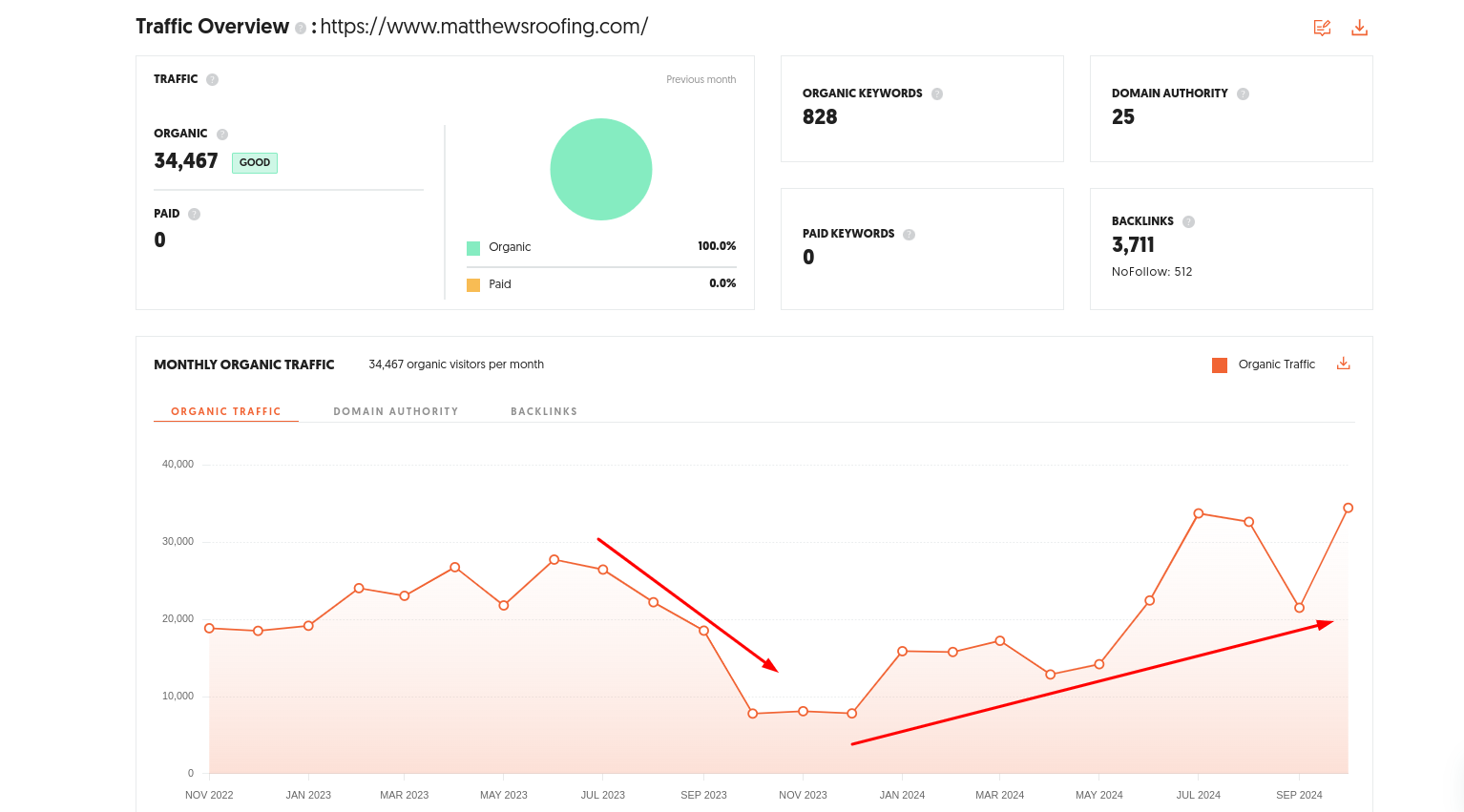Image resolution: width=1464 pixels, height=812 pixels.
Task: Click the Organic 100.0% percentage
Action: 717,246
